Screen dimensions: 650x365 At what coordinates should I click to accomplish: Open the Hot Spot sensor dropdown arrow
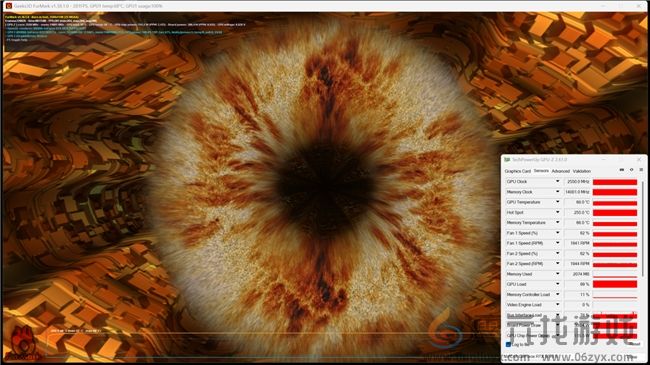click(558, 212)
